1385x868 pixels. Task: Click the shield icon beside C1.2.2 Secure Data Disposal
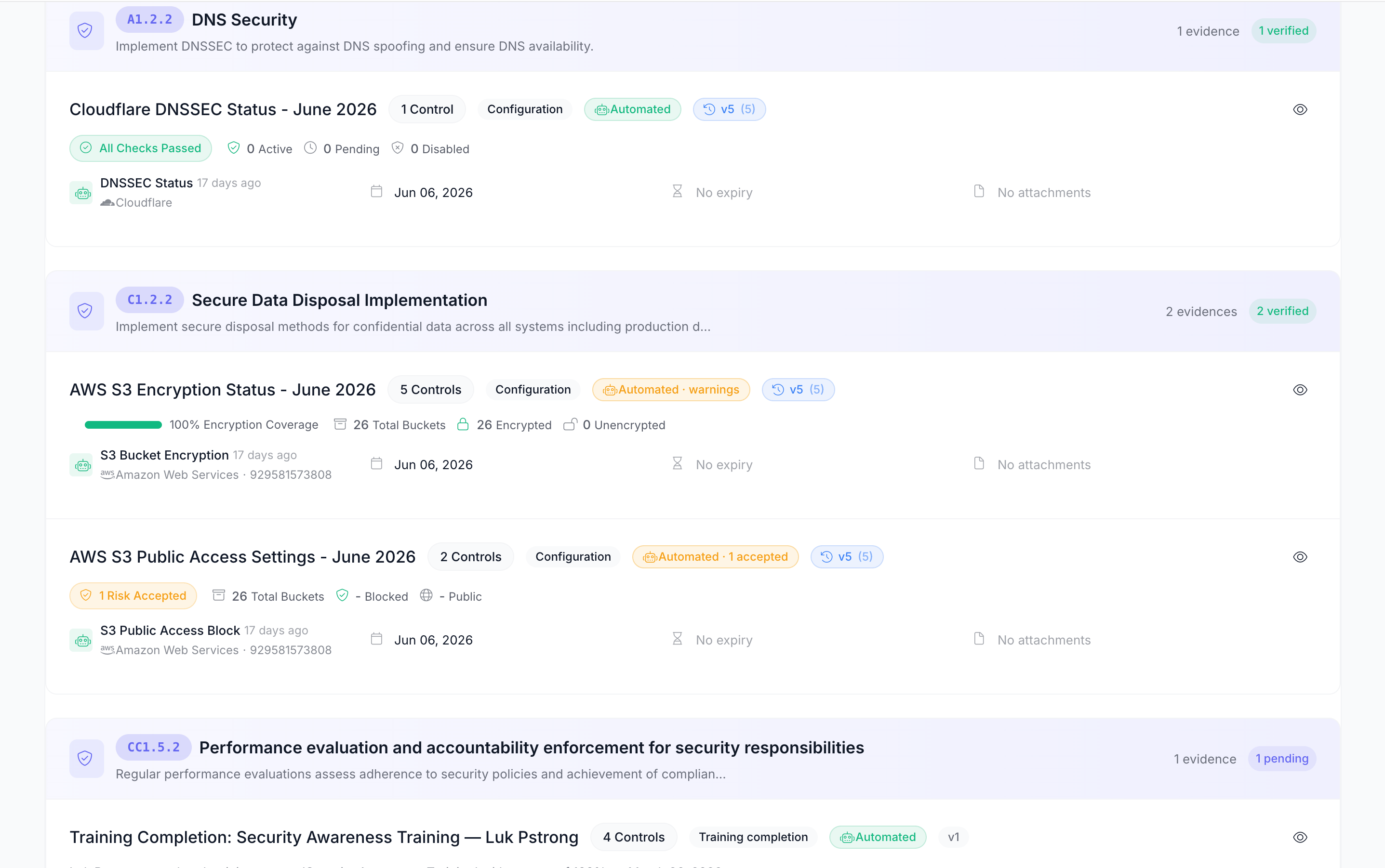86,311
